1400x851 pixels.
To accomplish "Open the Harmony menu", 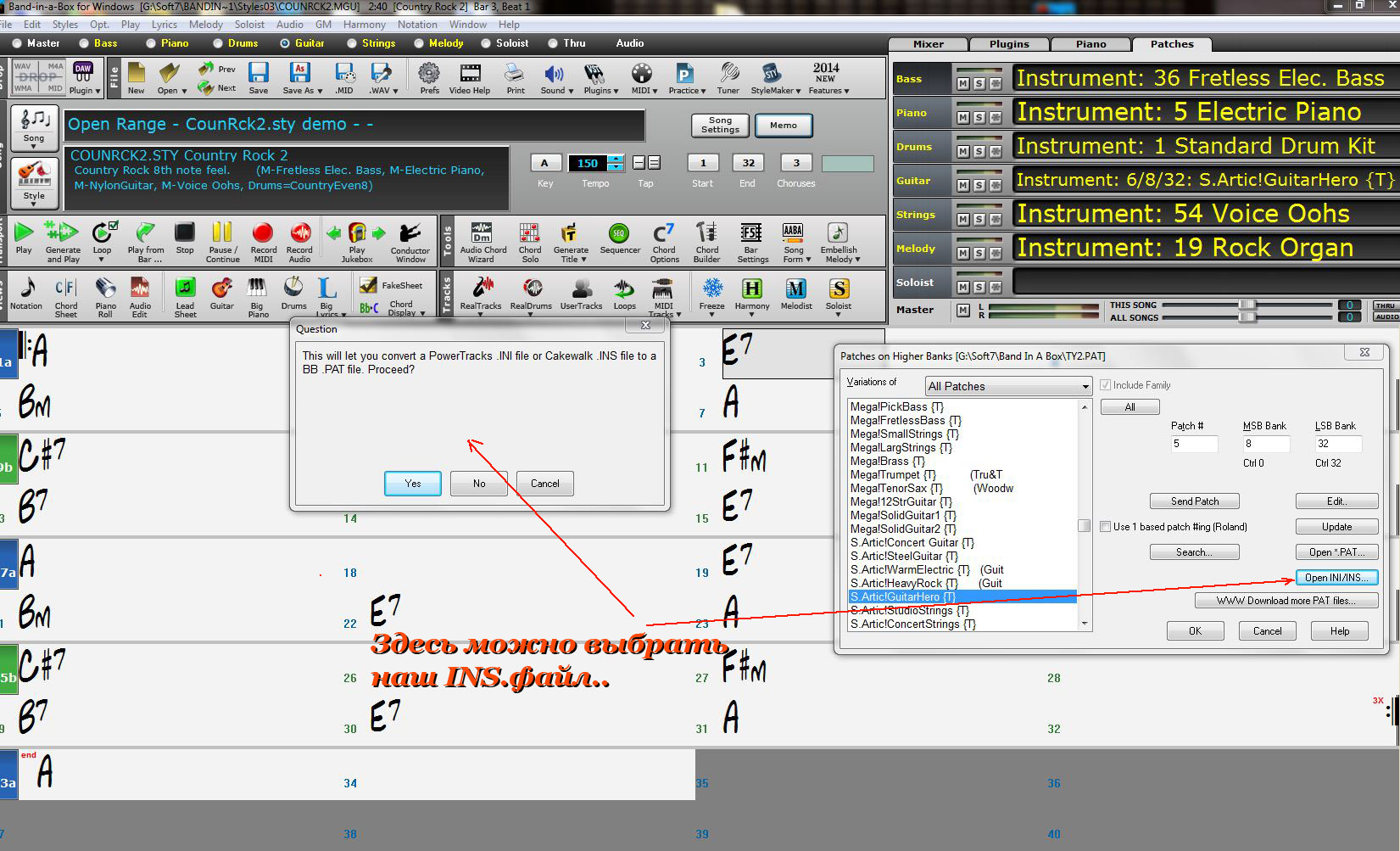I will pyautogui.click(x=365, y=25).
